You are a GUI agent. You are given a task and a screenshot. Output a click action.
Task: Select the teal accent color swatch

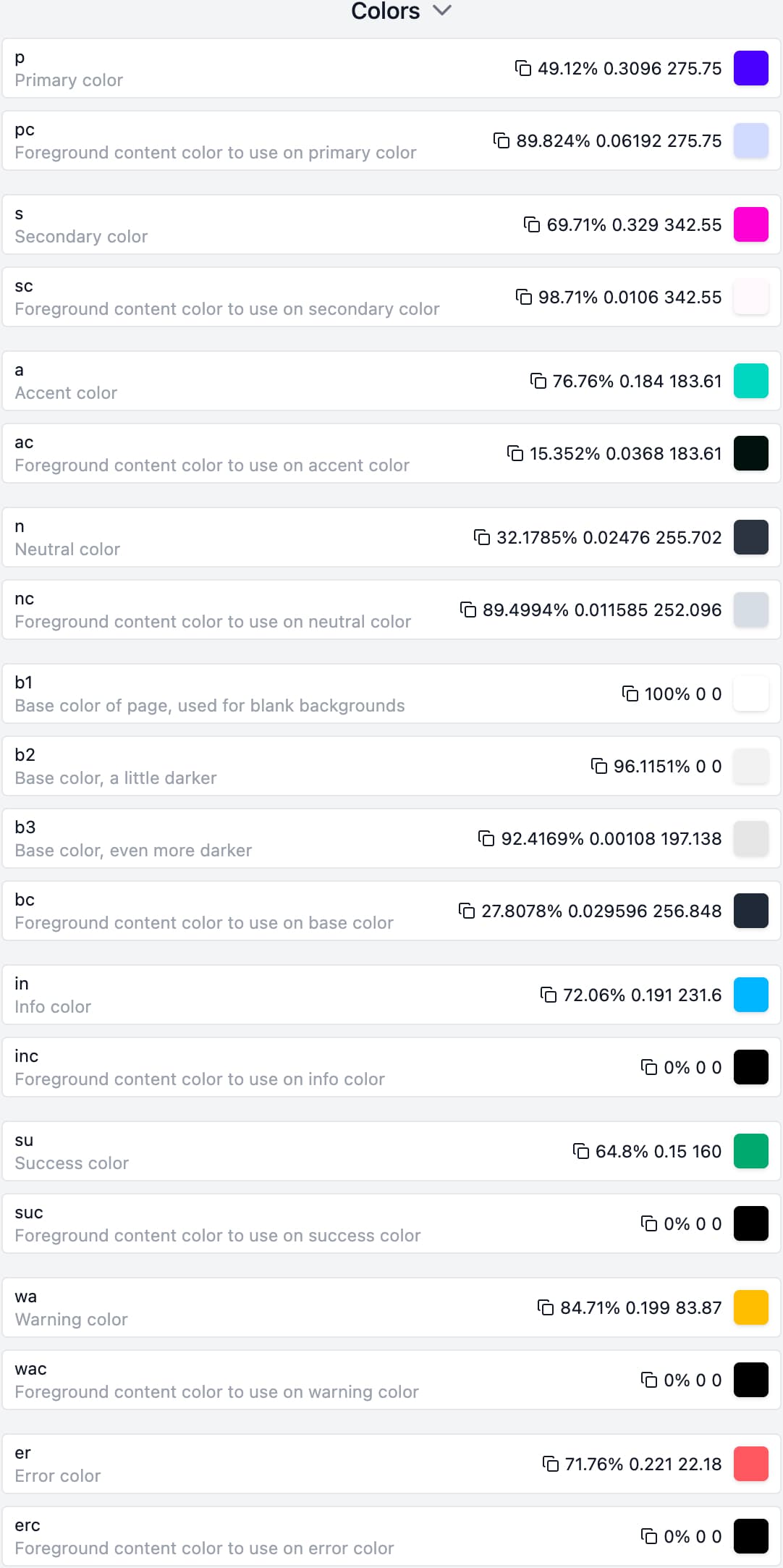click(751, 381)
